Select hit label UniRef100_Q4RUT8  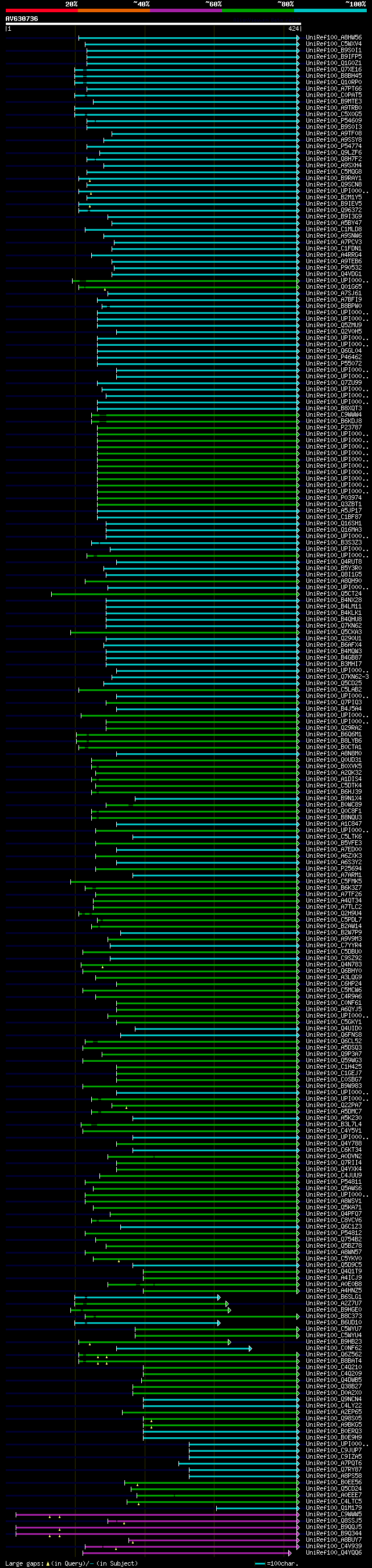(x=334, y=562)
